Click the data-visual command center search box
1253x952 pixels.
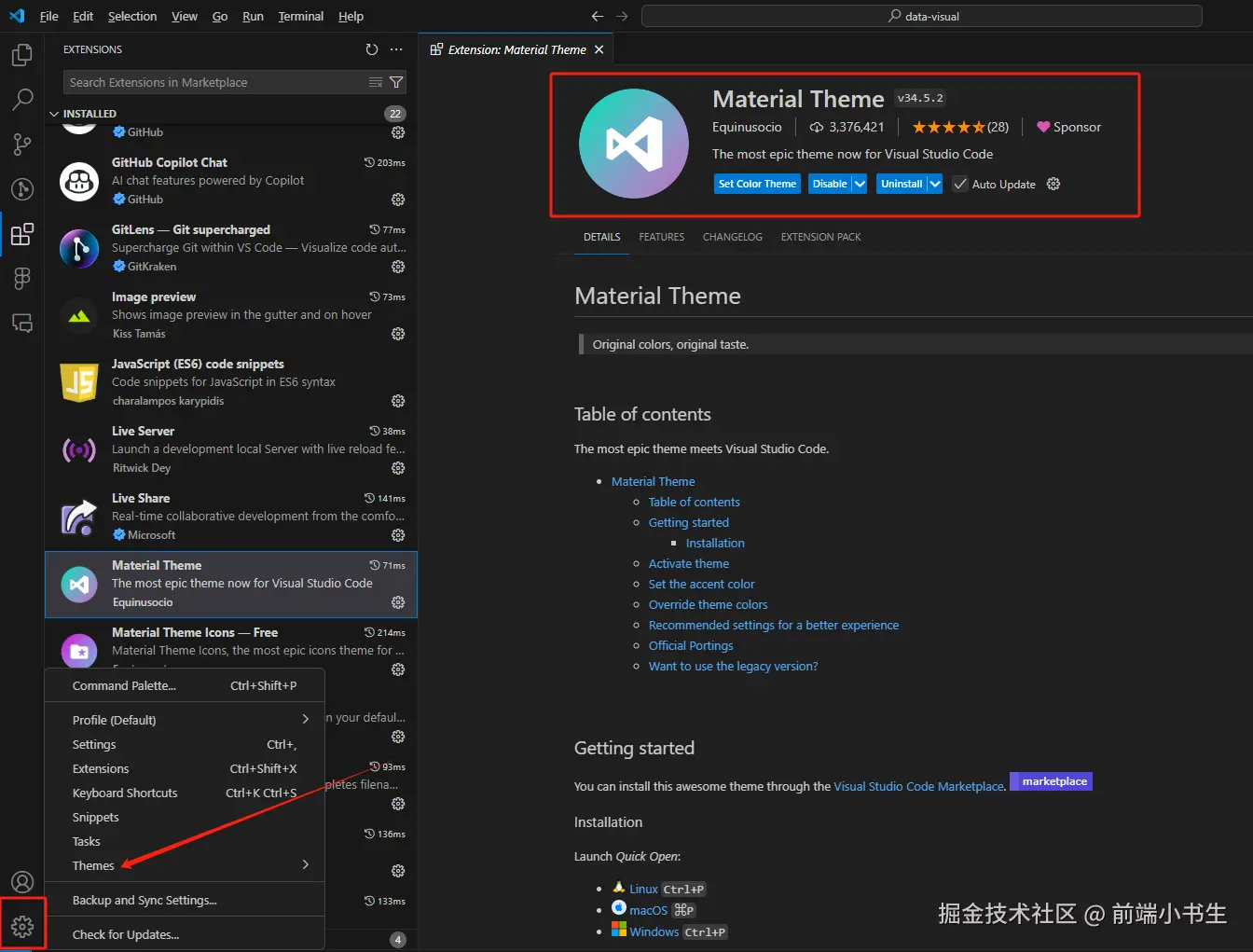coord(922,16)
